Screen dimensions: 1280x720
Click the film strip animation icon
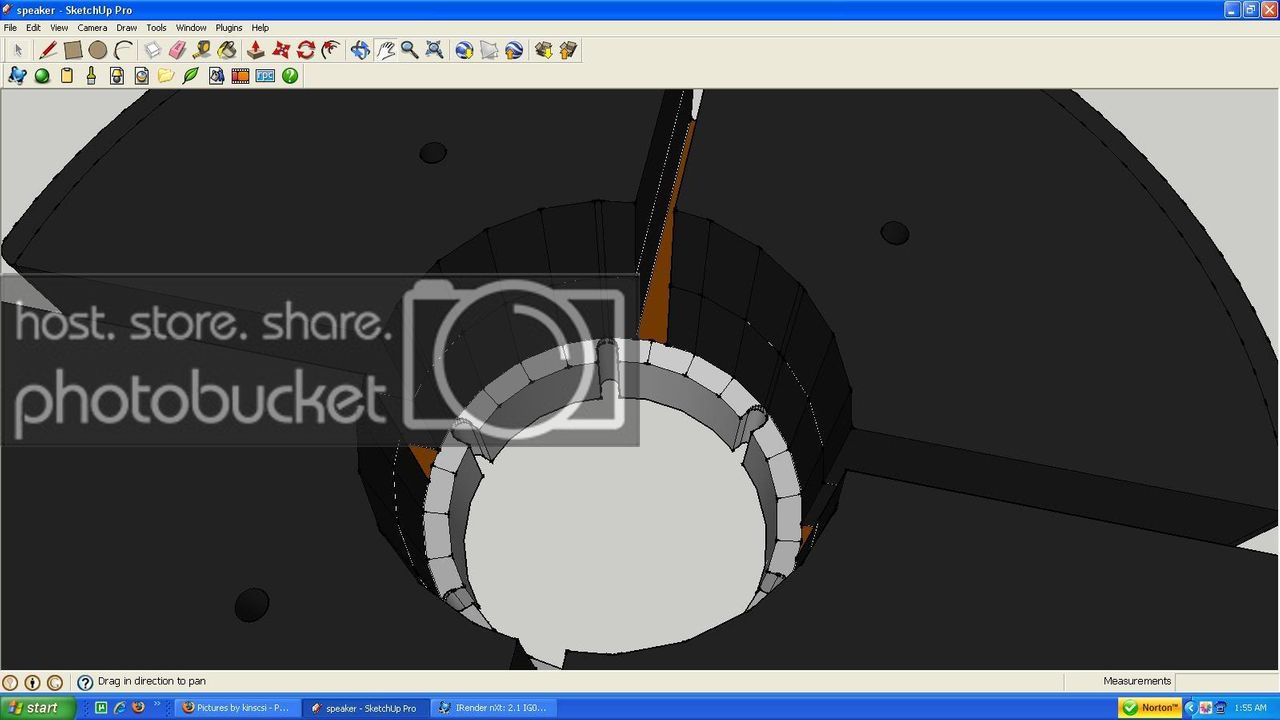coord(240,75)
